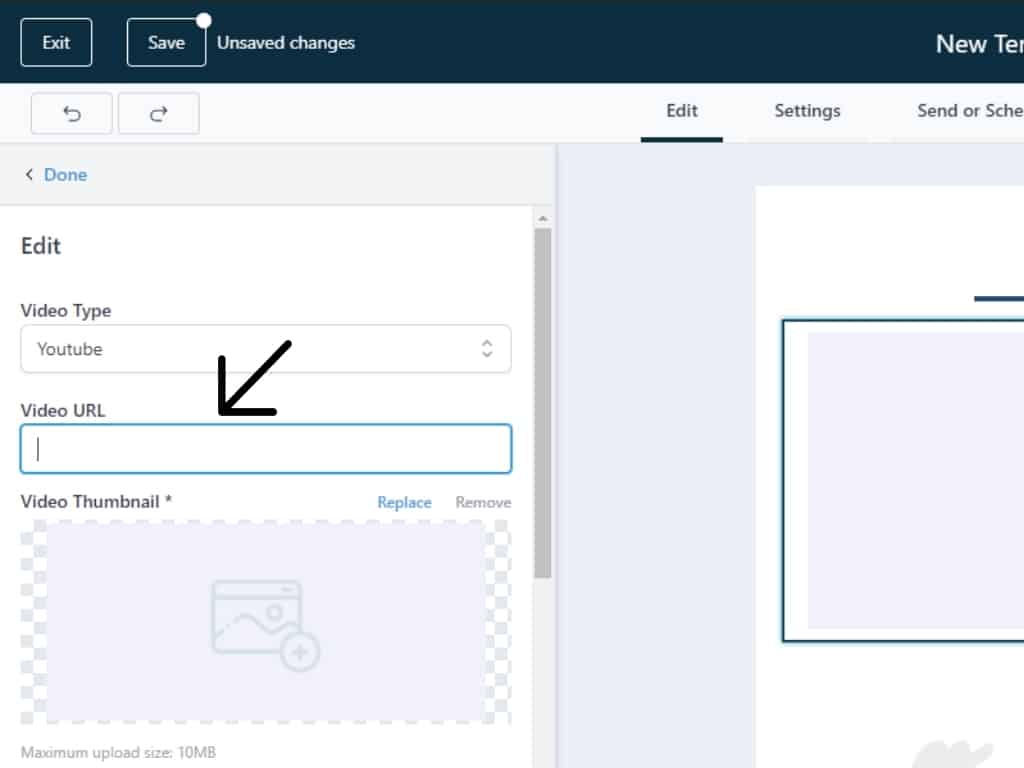Viewport: 1024px width, 768px height.
Task: Click the left panel scrollbar up arrow
Action: pos(542,218)
